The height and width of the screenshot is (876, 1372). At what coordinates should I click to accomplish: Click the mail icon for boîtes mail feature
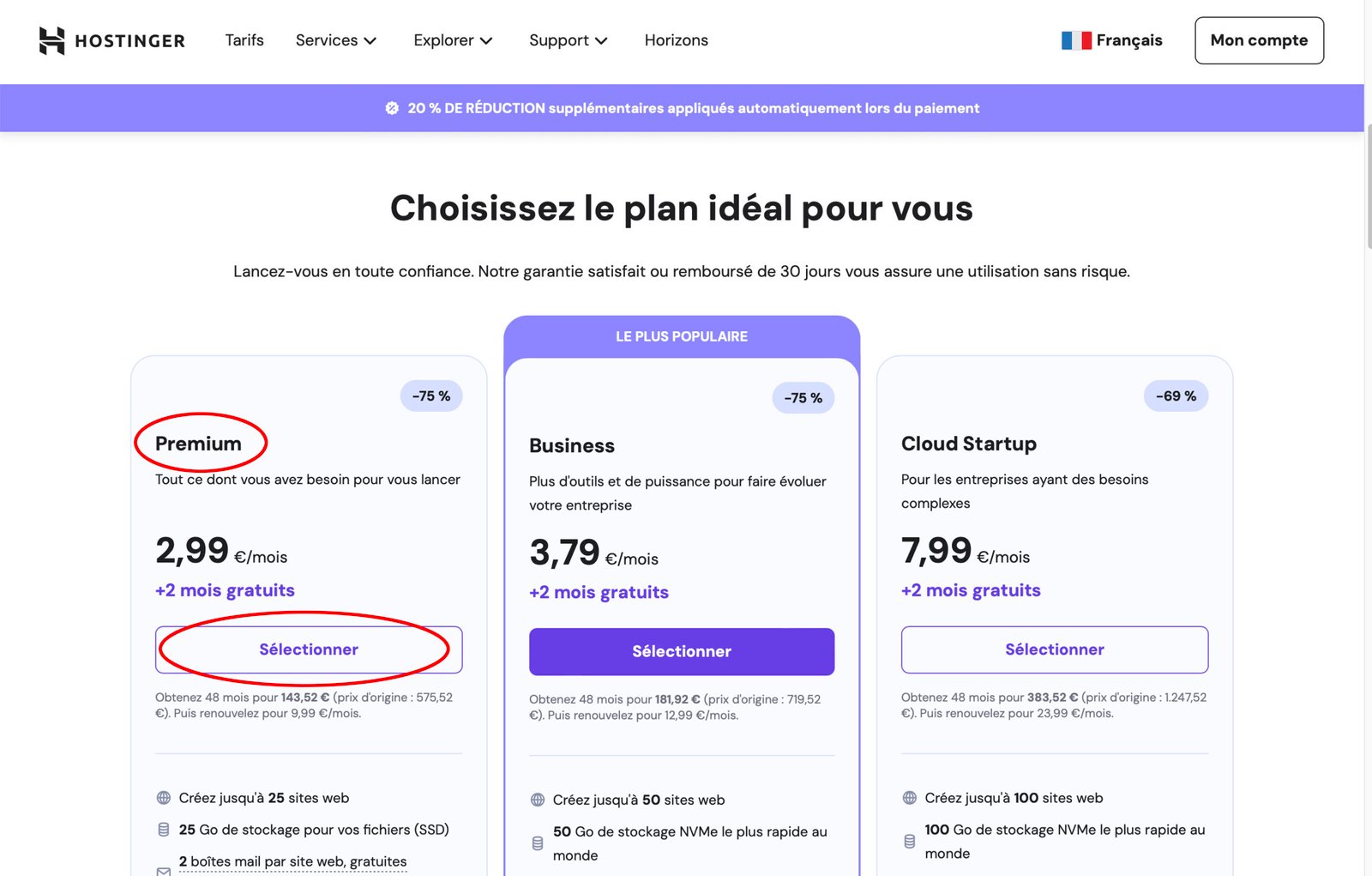pyautogui.click(x=163, y=870)
